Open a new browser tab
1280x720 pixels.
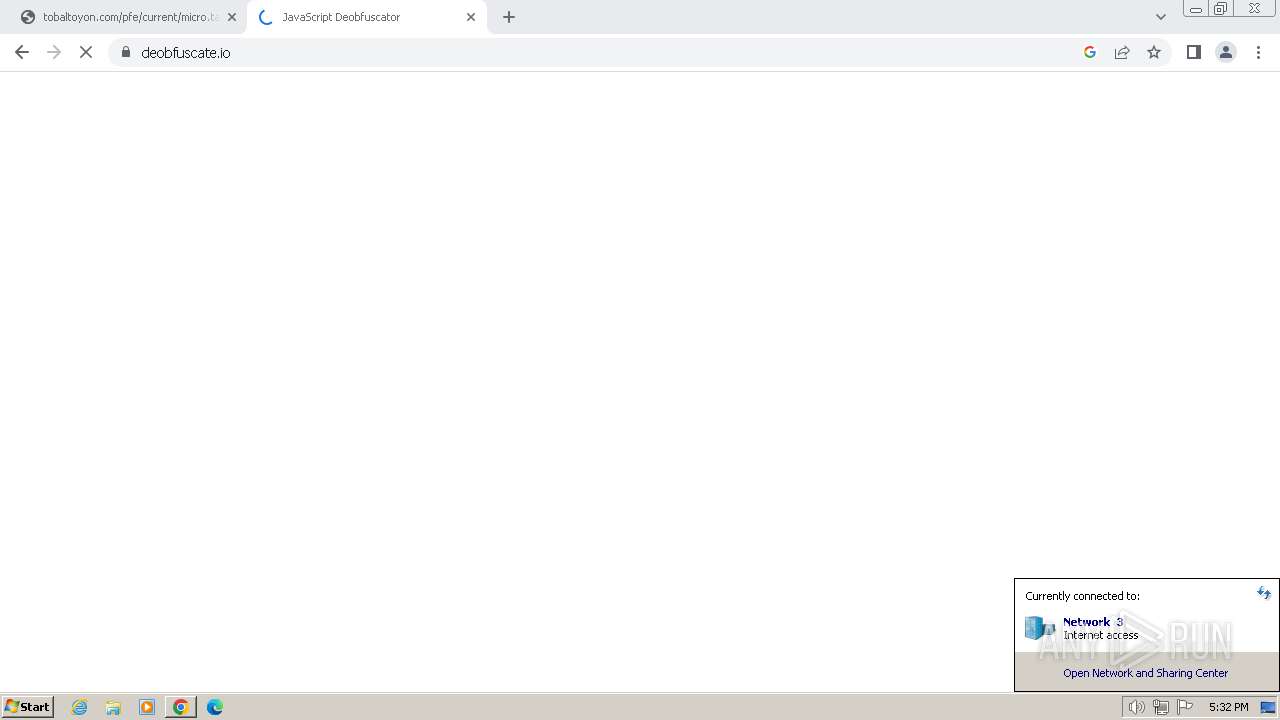pyautogui.click(x=509, y=17)
